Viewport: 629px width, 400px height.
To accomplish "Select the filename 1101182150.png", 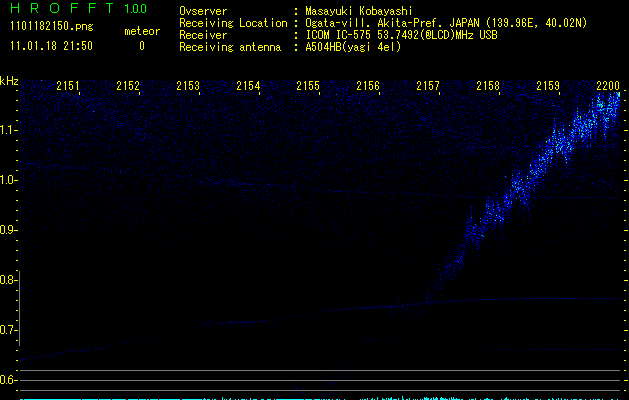I will tap(52, 27).
